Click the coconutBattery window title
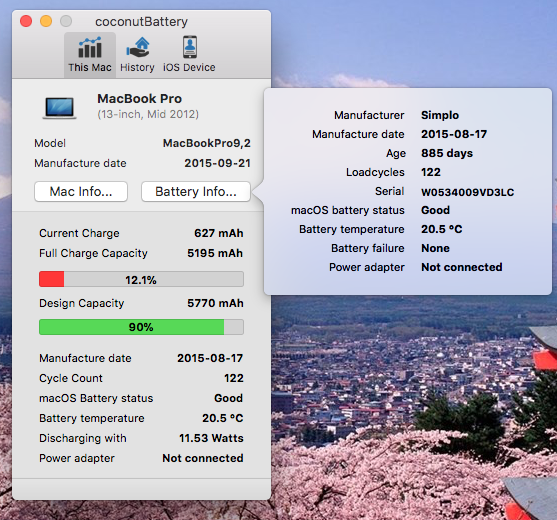557x520 pixels. [141, 22]
